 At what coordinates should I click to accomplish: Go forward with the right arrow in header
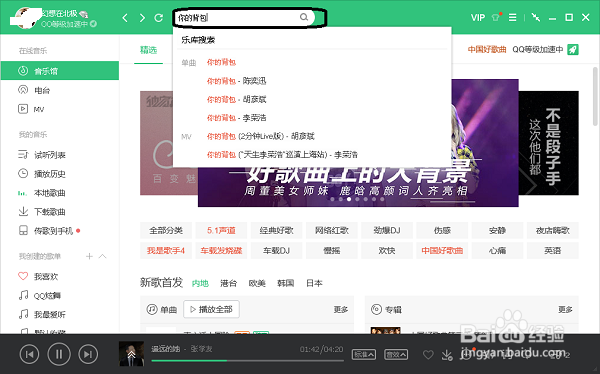coord(142,18)
